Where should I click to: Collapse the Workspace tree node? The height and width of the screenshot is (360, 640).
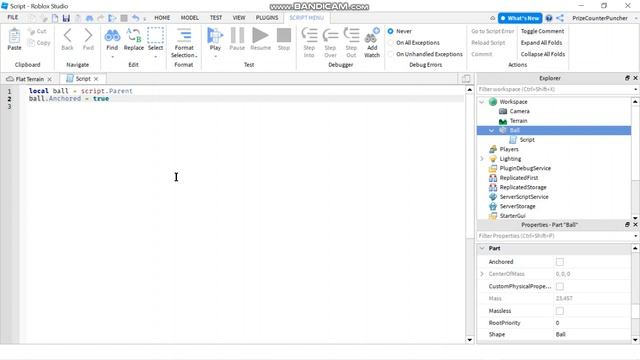coord(482,102)
